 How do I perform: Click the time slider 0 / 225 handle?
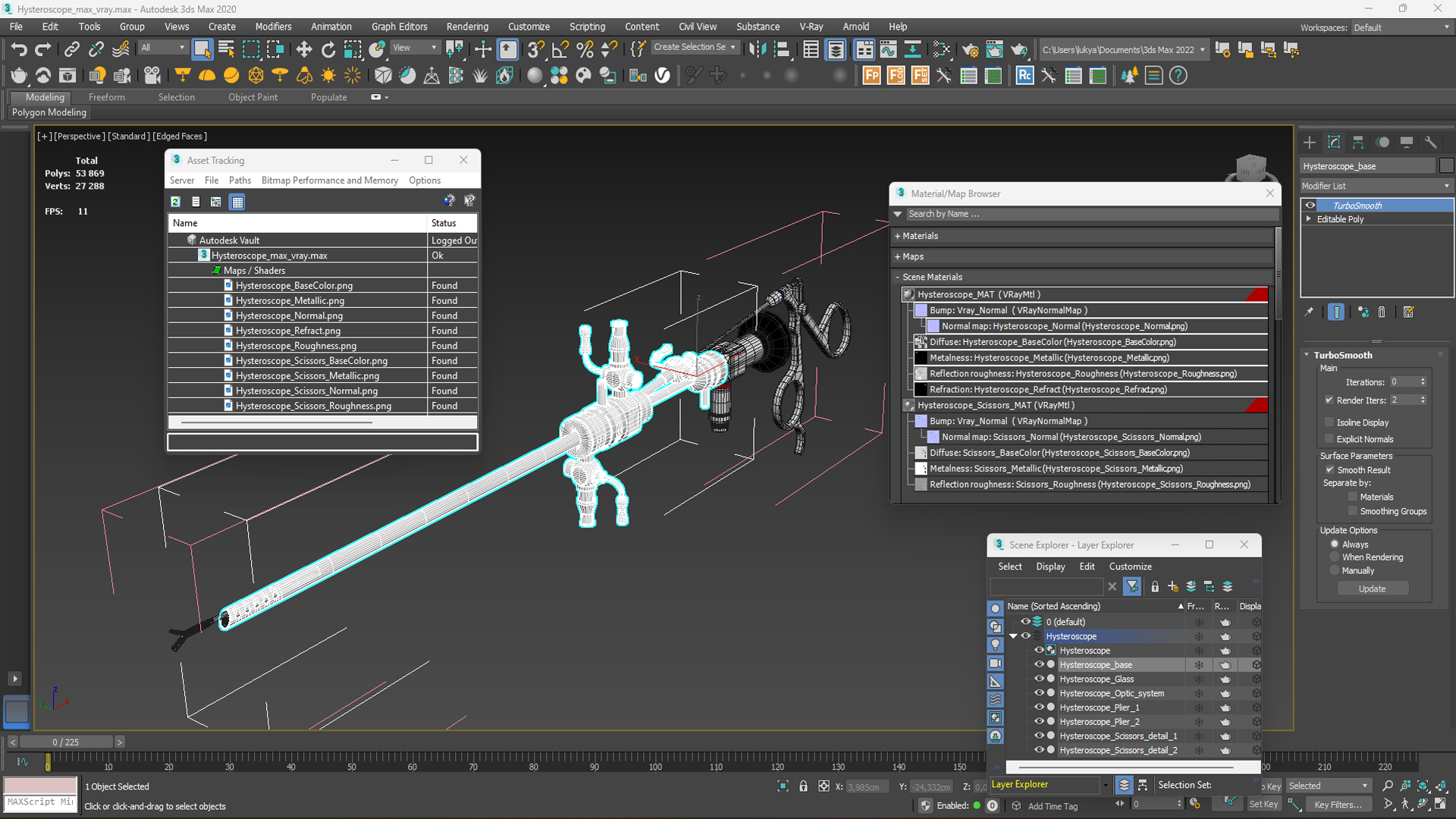pyautogui.click(x=66, y=742)
